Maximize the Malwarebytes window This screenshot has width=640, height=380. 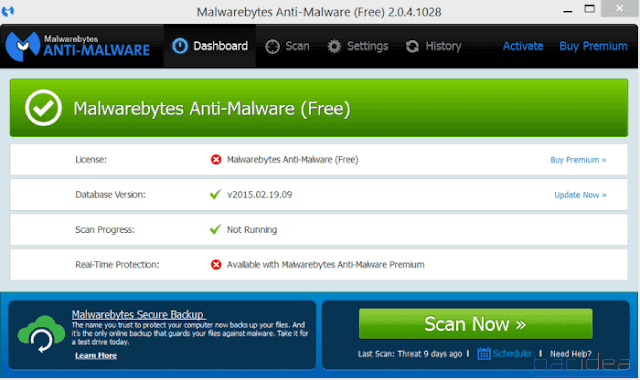tap(589, 9)
